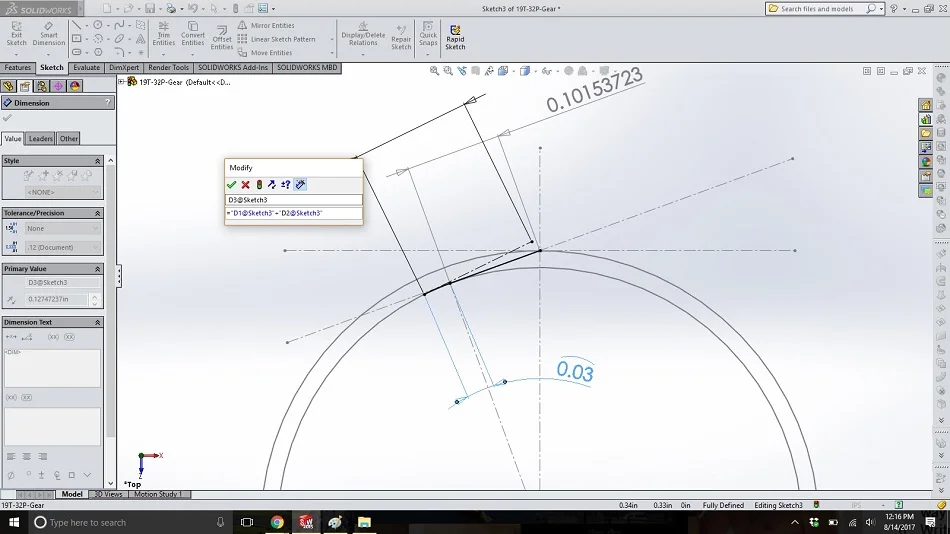Image resolution: width=950 pixels, height=534 pixels.
Task: Switch to Other tab in Dimension panel
Action: (68, 139)
